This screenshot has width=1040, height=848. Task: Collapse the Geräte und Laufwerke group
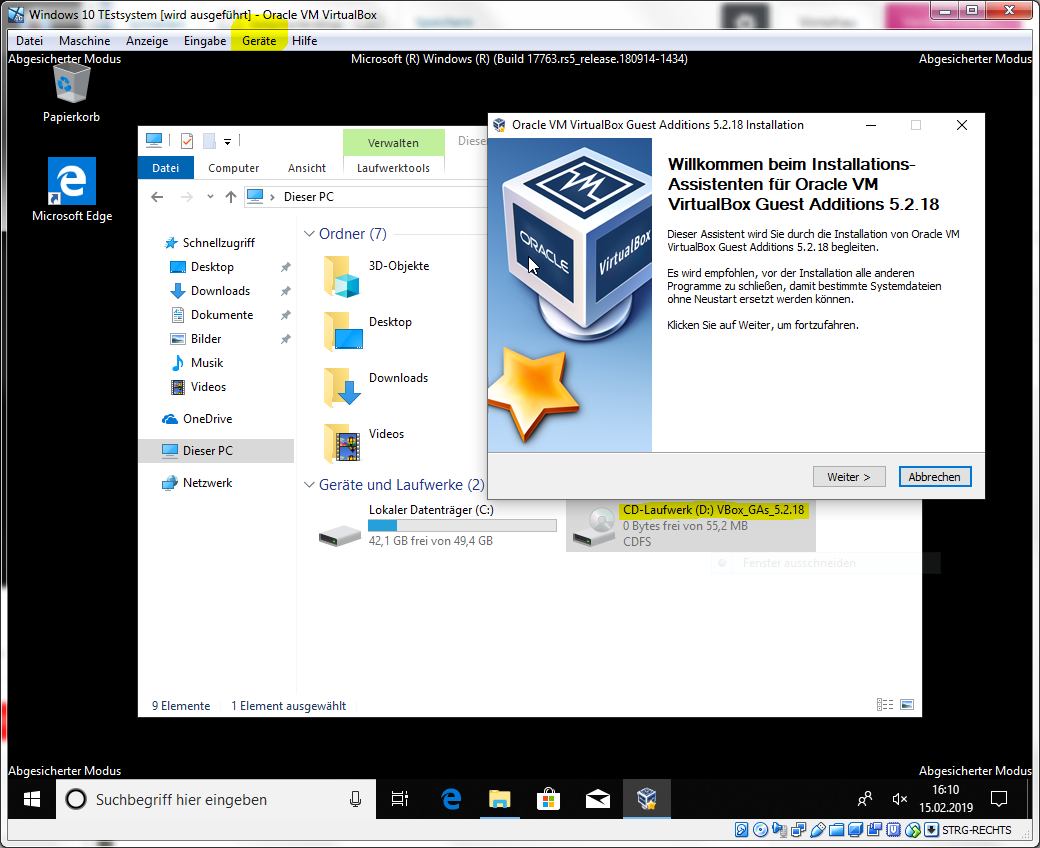point(309,485)
